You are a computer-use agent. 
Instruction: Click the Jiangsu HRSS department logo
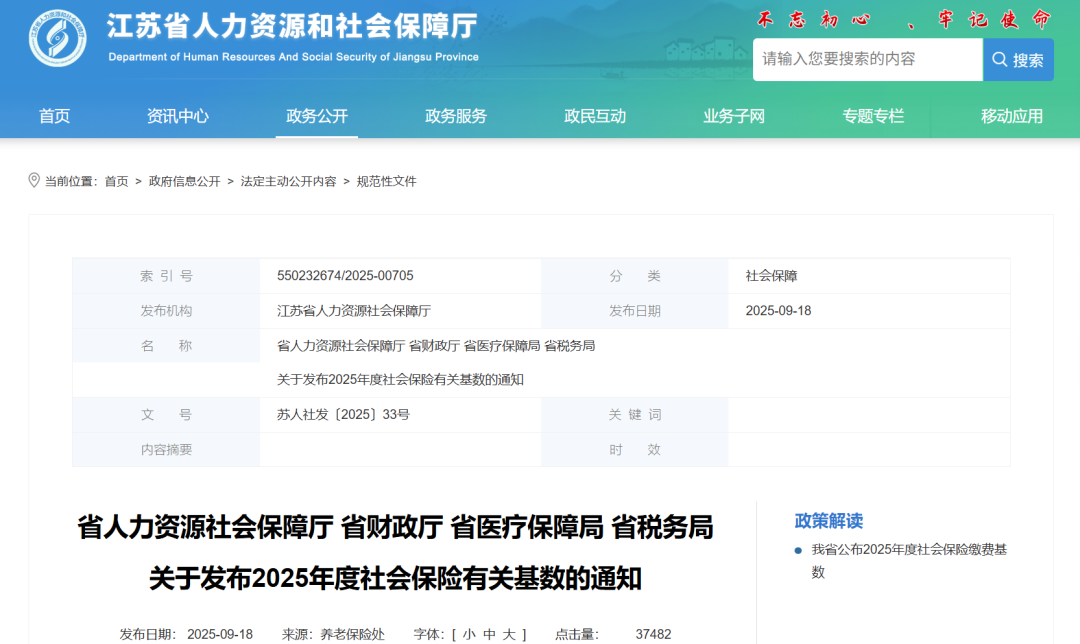[57, 38]
